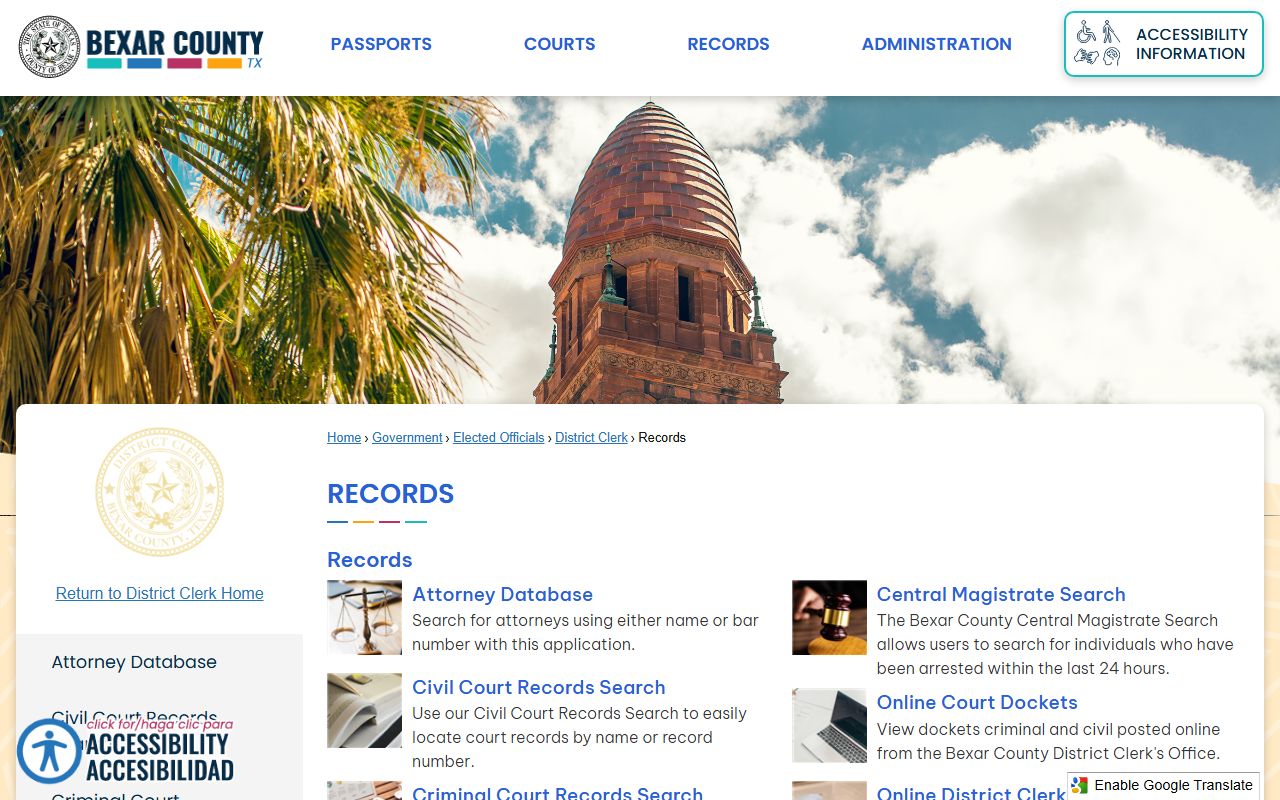
Task: Open the round accessibility widget icon
Action: 49,751
